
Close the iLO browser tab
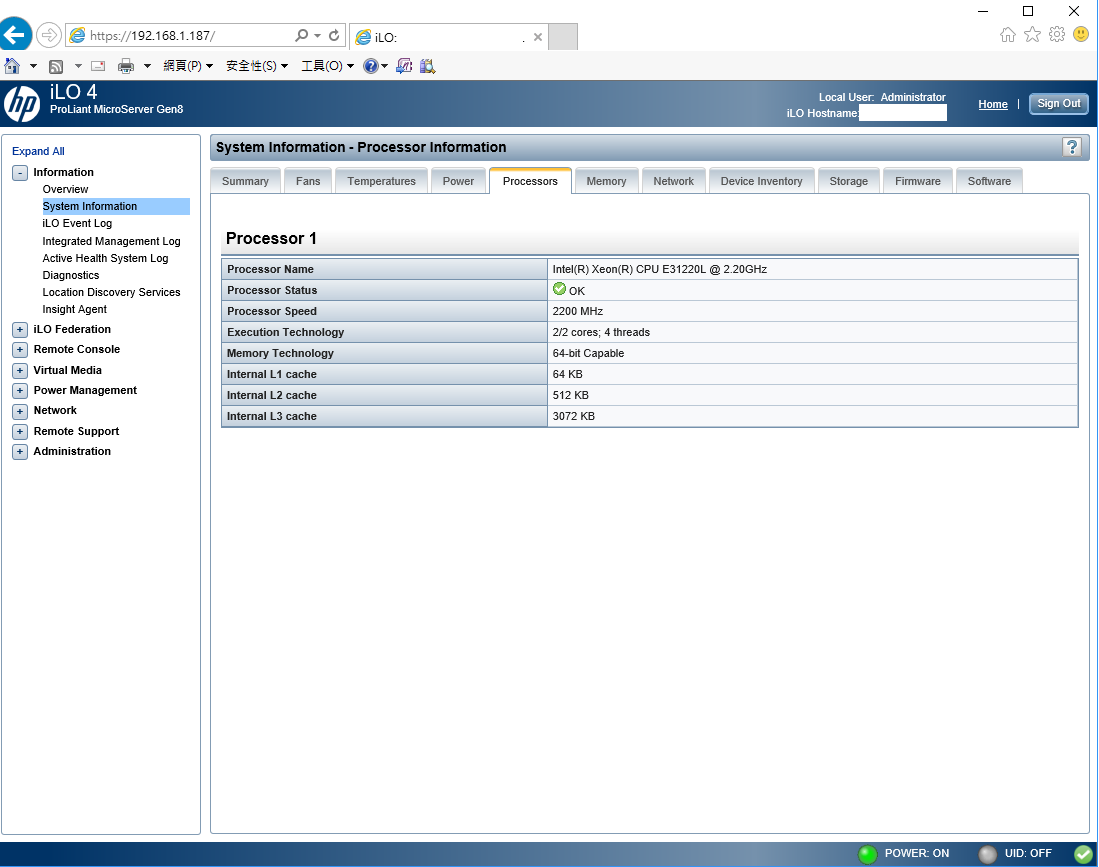(538, 37)
